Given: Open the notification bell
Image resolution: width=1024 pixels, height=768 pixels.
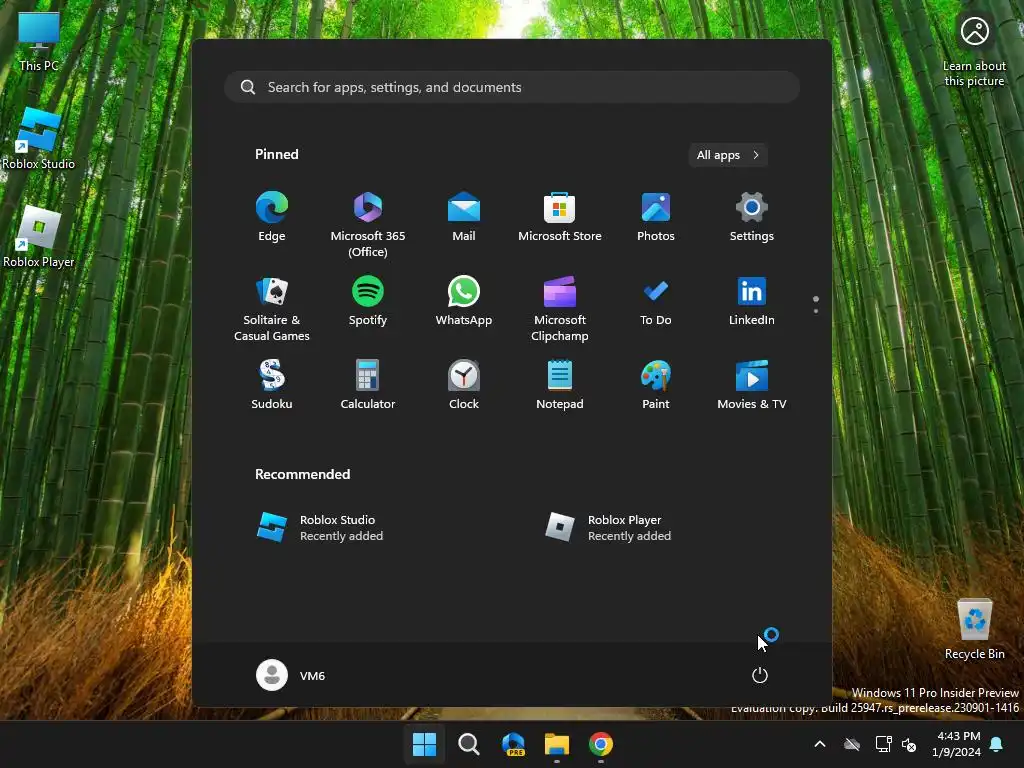Looking at the screenshot, I should [x=997, y=744].
